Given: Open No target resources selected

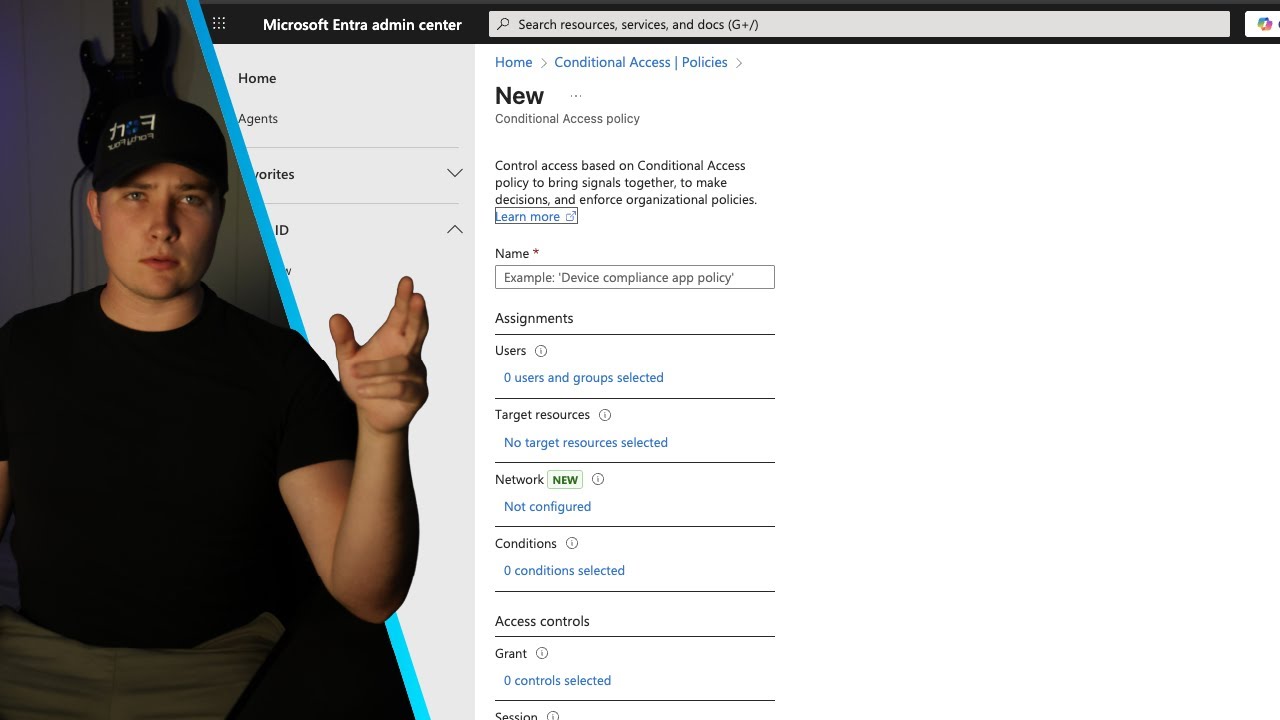Looking at the screenshot, I should (586, 442).
